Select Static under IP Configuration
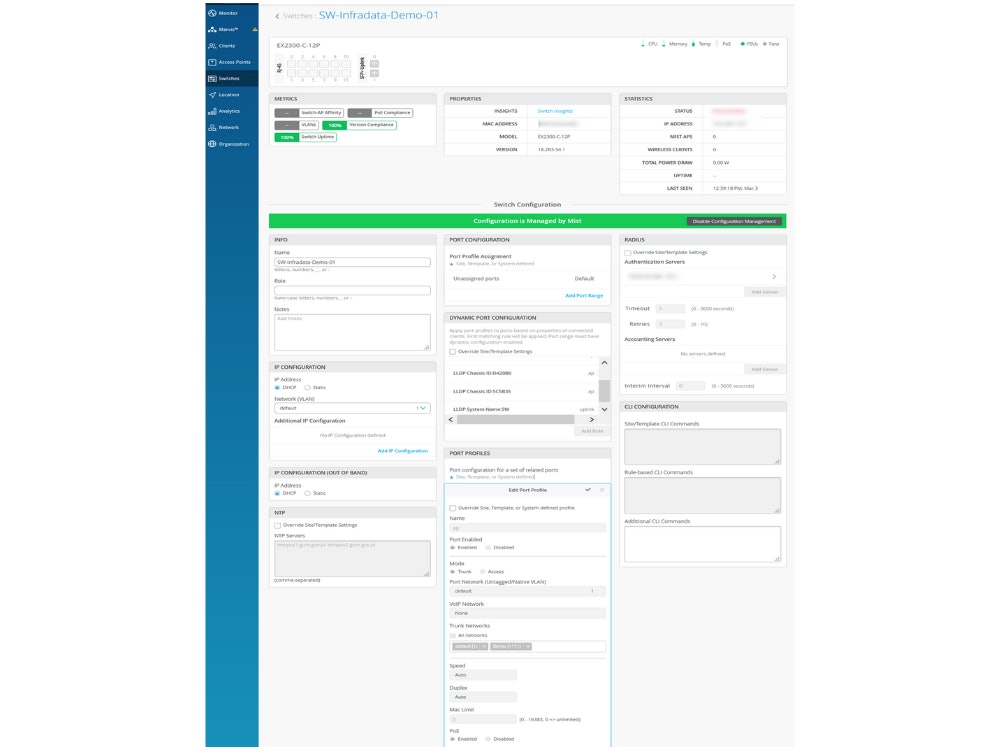The width and height of the screenshot is (1000, 750). (307, 387)
